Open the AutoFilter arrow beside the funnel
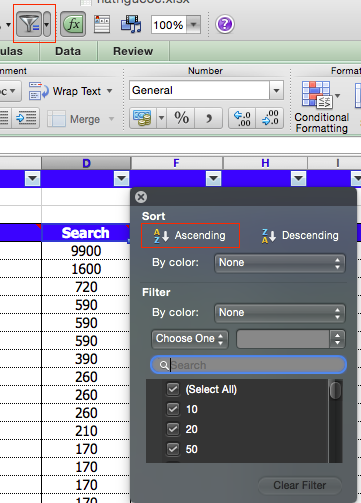 (x=47, y=24)
